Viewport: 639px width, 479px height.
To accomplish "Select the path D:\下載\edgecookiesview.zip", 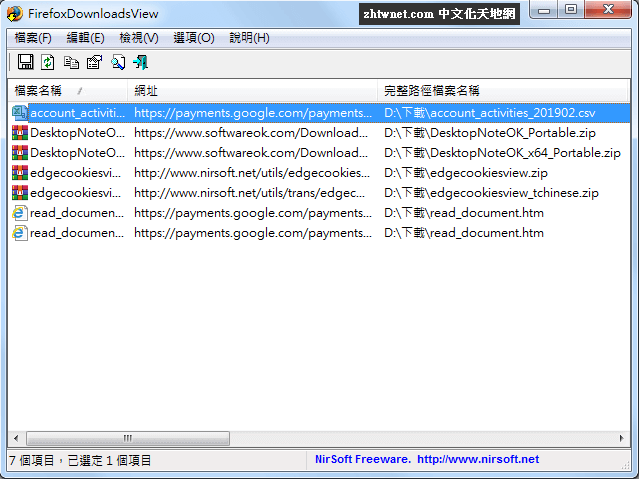I will point(465,173).
